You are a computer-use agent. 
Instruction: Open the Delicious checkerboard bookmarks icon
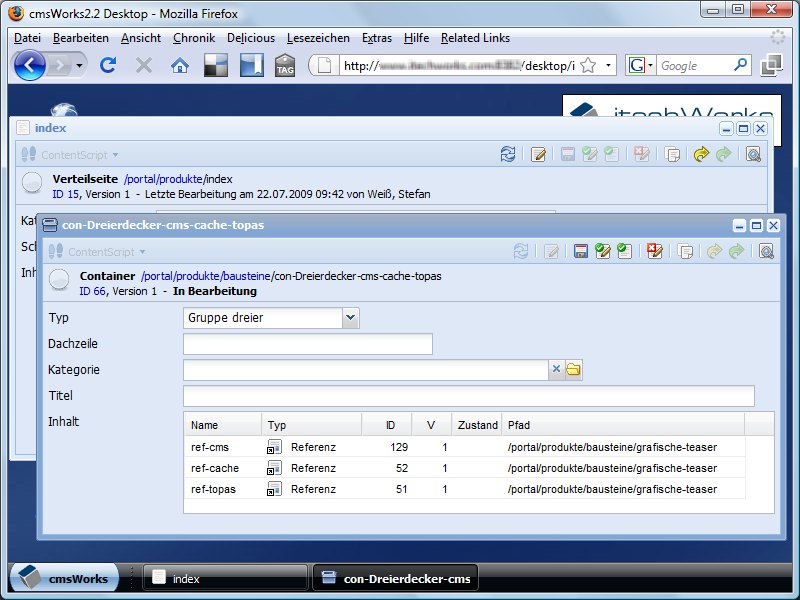pyautogui.click(x=216, y=65)
